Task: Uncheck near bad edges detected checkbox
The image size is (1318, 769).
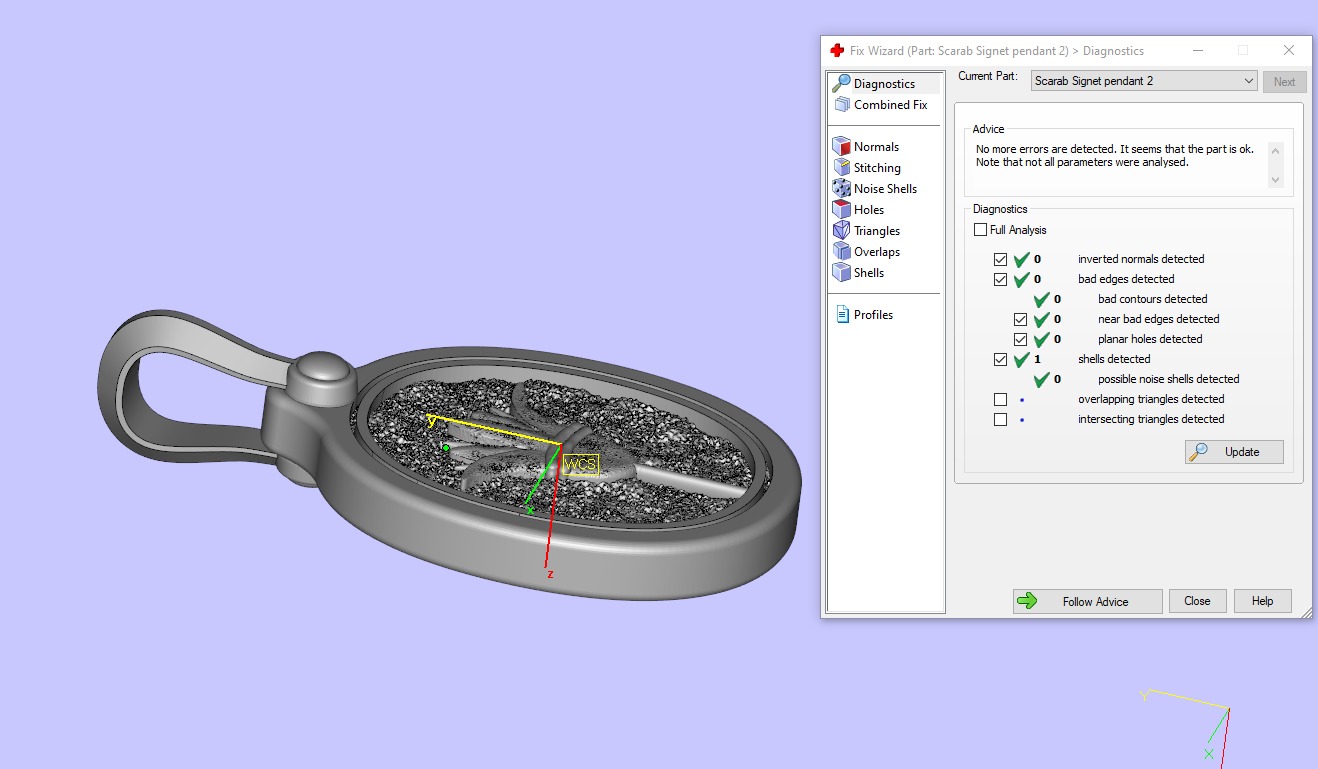Action: coord(1020,320)
